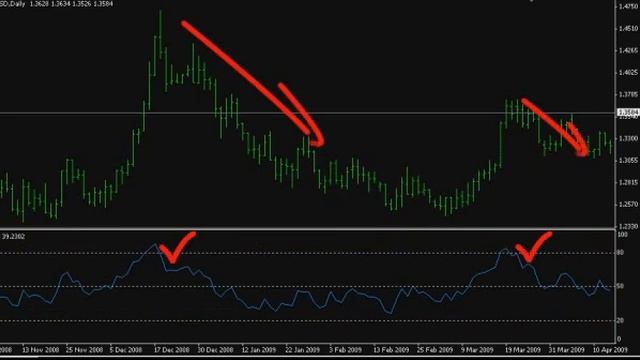Click the 1.2330 price axis label
This screenshot has height=360, width=640.
[x=628, y=226]
